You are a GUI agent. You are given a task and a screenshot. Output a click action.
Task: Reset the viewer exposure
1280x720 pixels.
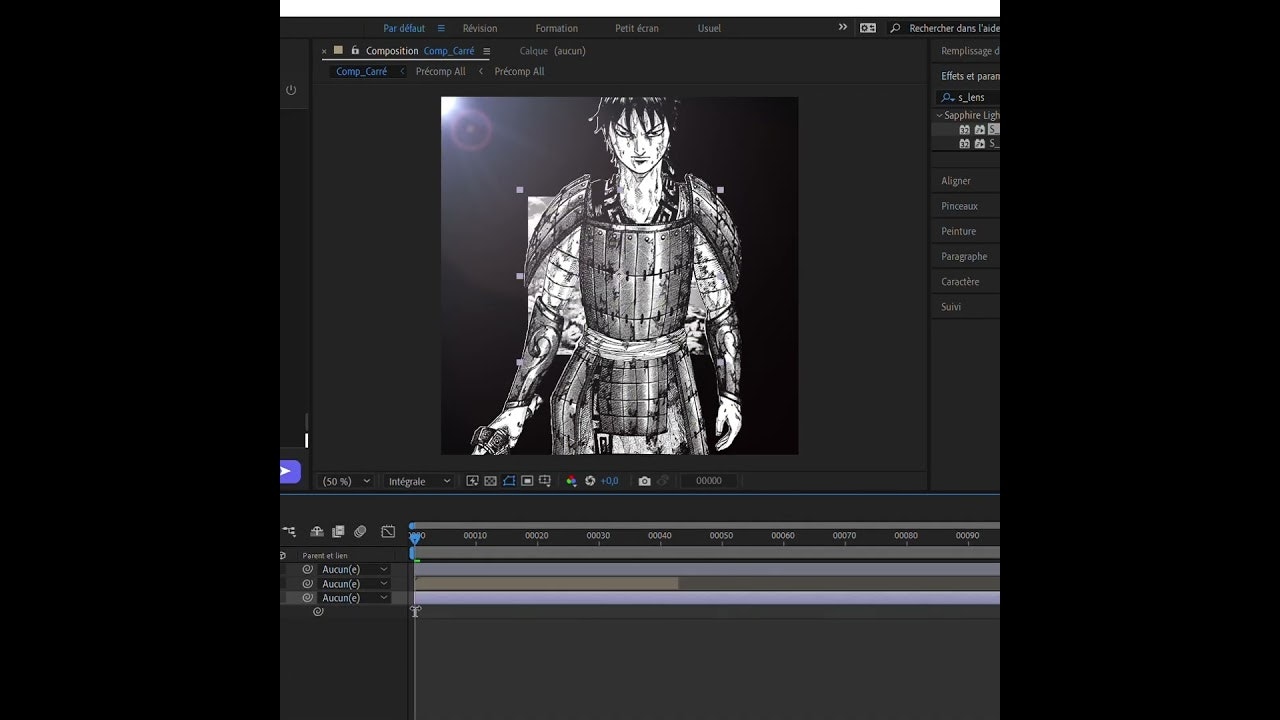(590, 481)
